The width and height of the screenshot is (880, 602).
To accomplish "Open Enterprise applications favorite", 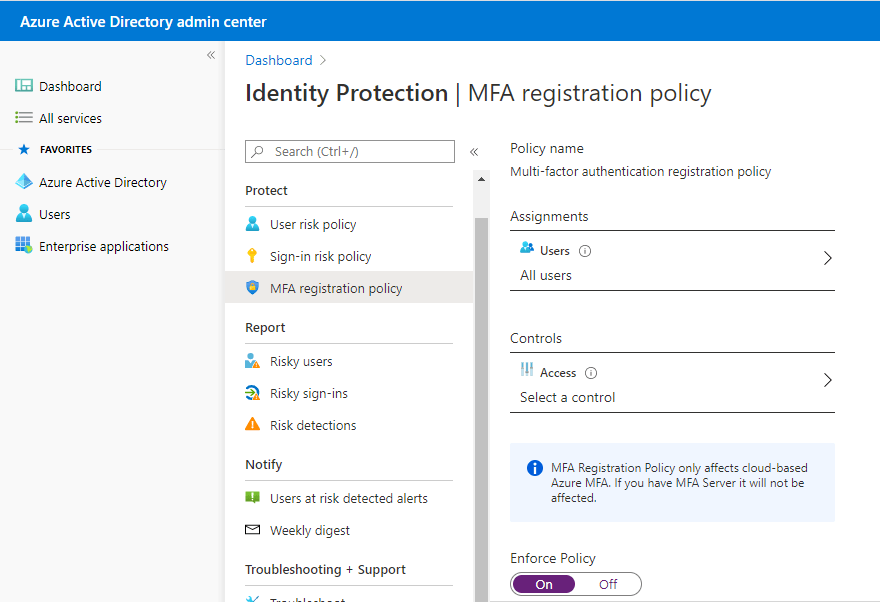I will coord(104,246).
